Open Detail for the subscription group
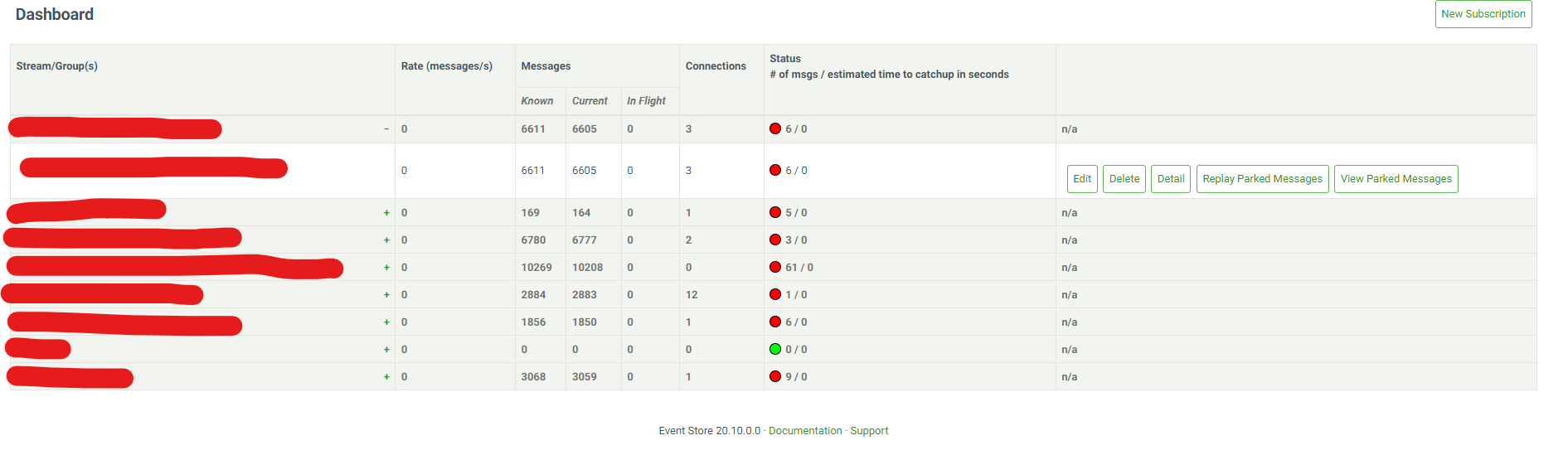The image size is (1568, 455). (1170, 179)
